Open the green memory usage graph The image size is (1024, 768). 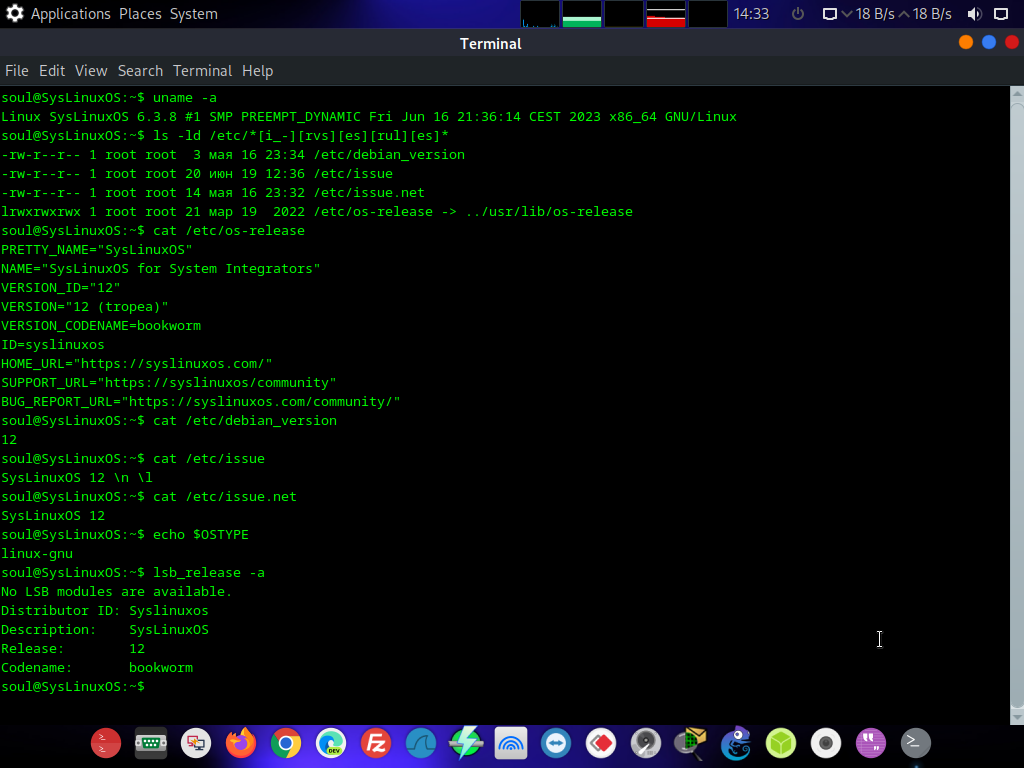pos(582,14)
